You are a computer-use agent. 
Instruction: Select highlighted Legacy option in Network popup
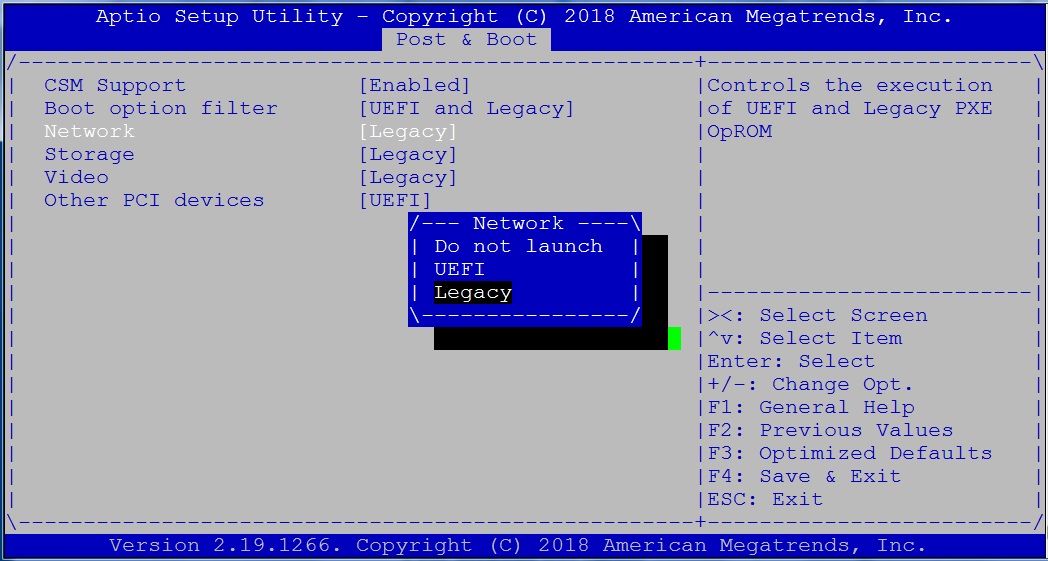click(x=473, y=293)
